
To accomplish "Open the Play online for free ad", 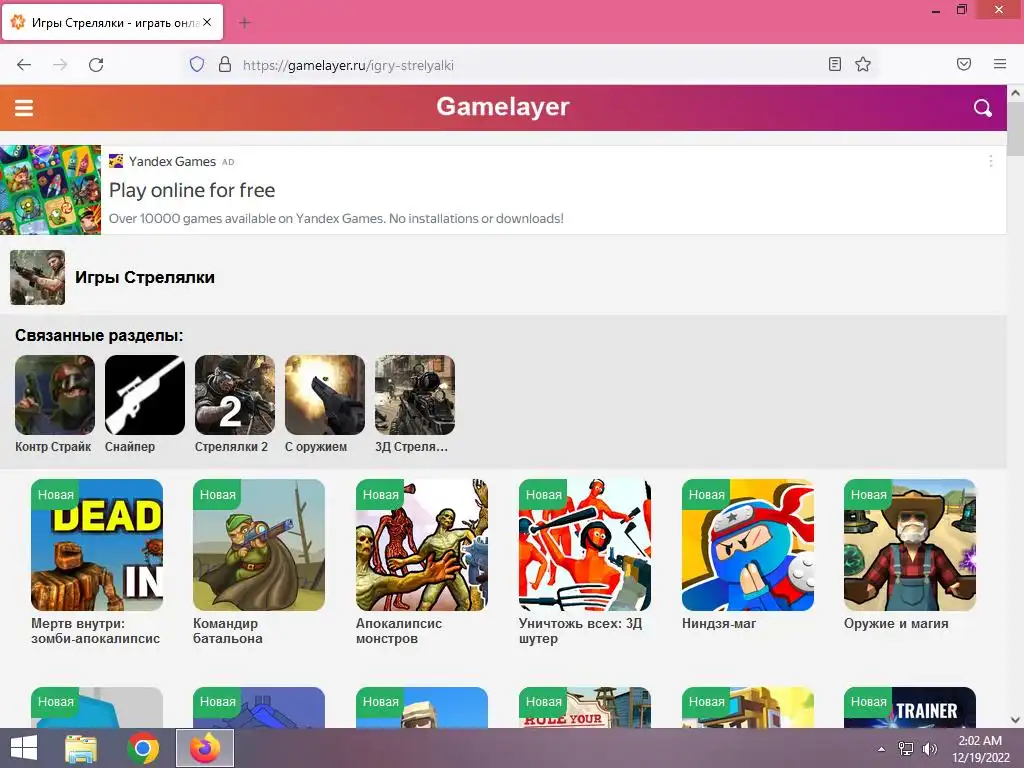I will pyautogui.click(x=192, y=190).
